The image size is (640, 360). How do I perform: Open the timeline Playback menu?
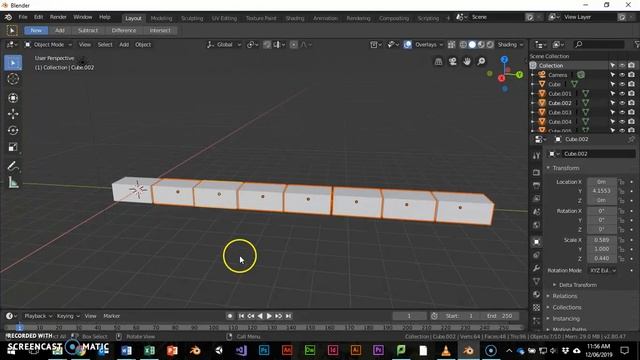(x=38, y=316)
